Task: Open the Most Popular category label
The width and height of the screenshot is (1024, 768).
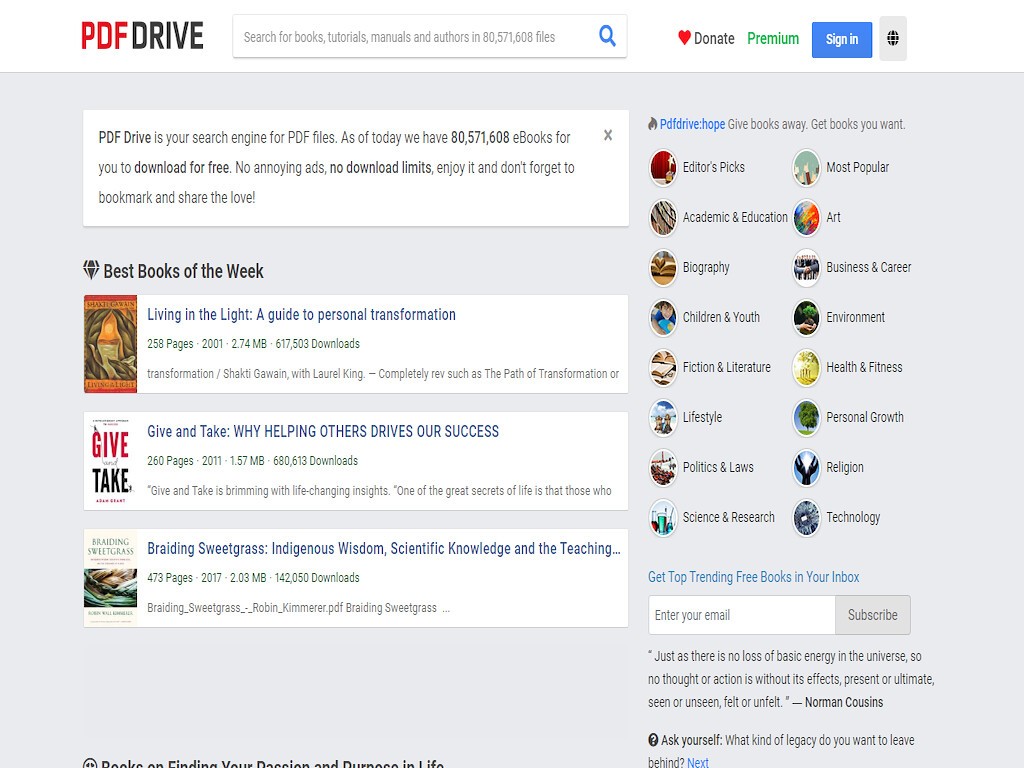Action: point(857,167)
